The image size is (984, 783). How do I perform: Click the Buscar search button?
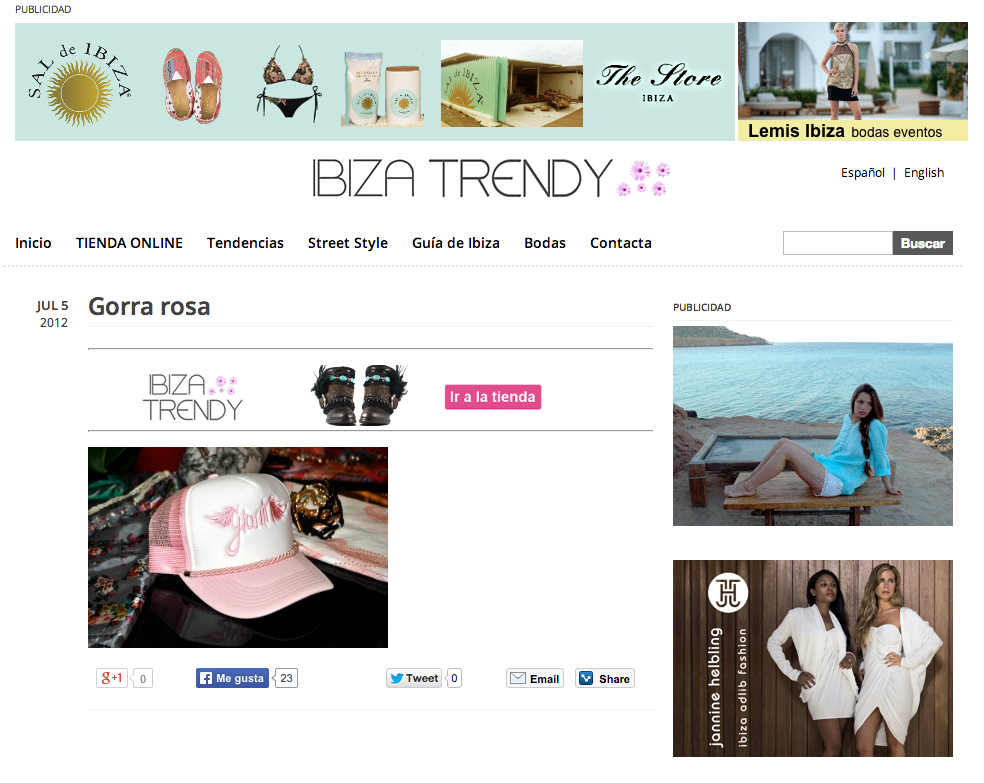click(x=922, y=243)
